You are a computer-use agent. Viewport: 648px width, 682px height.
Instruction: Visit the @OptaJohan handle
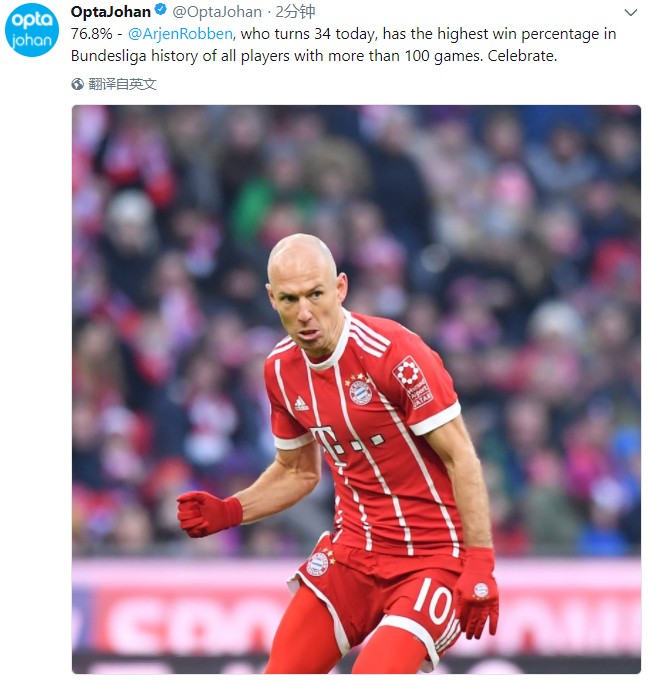pyautogui.click(x=217, y=12)
